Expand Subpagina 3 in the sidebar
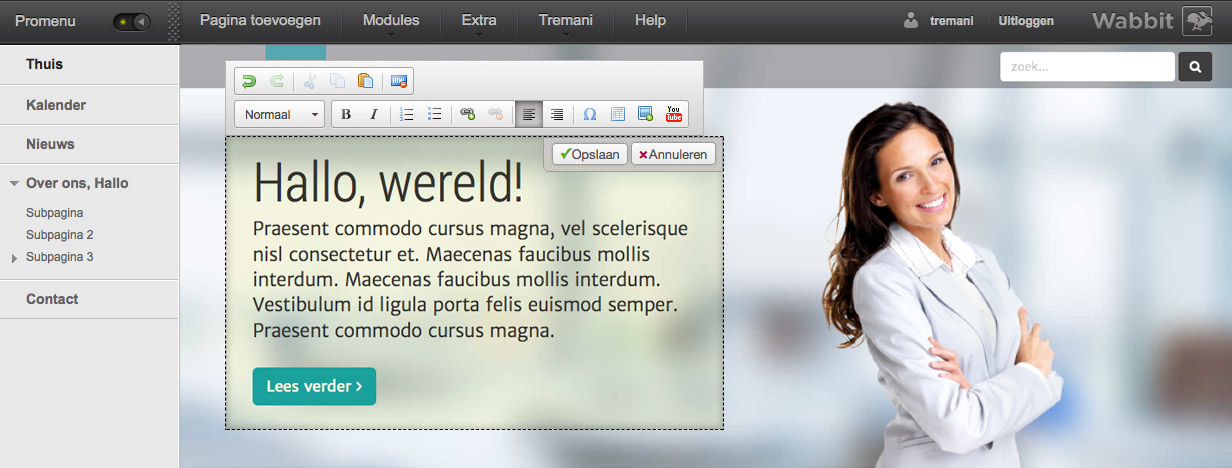This screenshot has height=468, width=1232. 13,258
